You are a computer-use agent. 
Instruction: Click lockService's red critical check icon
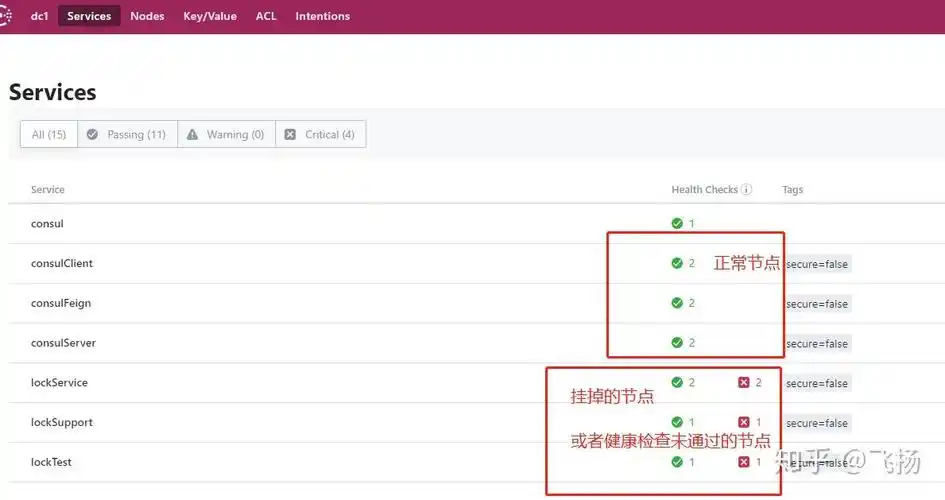coord(744,383)
